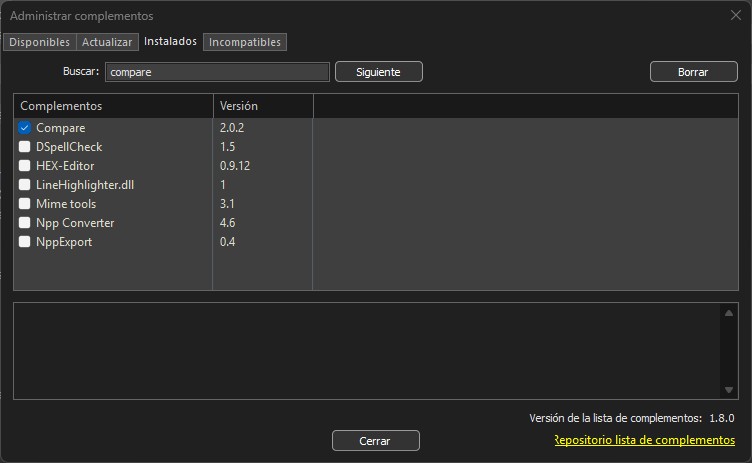The width and height of the screenshot is (752, 463).
Task: Click the Cerrar button
Action: coord(375,440)
